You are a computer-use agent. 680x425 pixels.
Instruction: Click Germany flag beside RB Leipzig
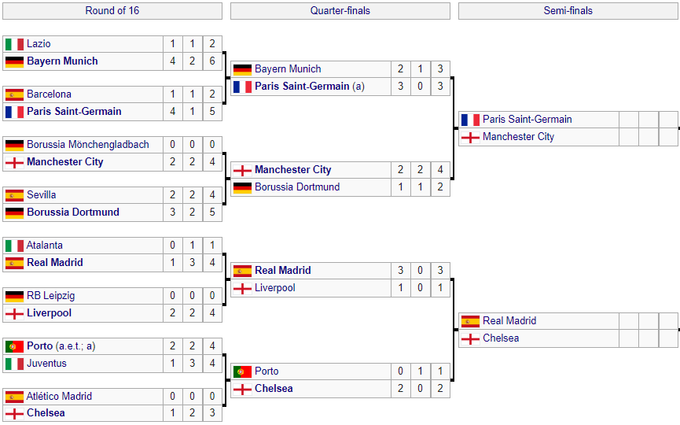[x=14, y=296]
